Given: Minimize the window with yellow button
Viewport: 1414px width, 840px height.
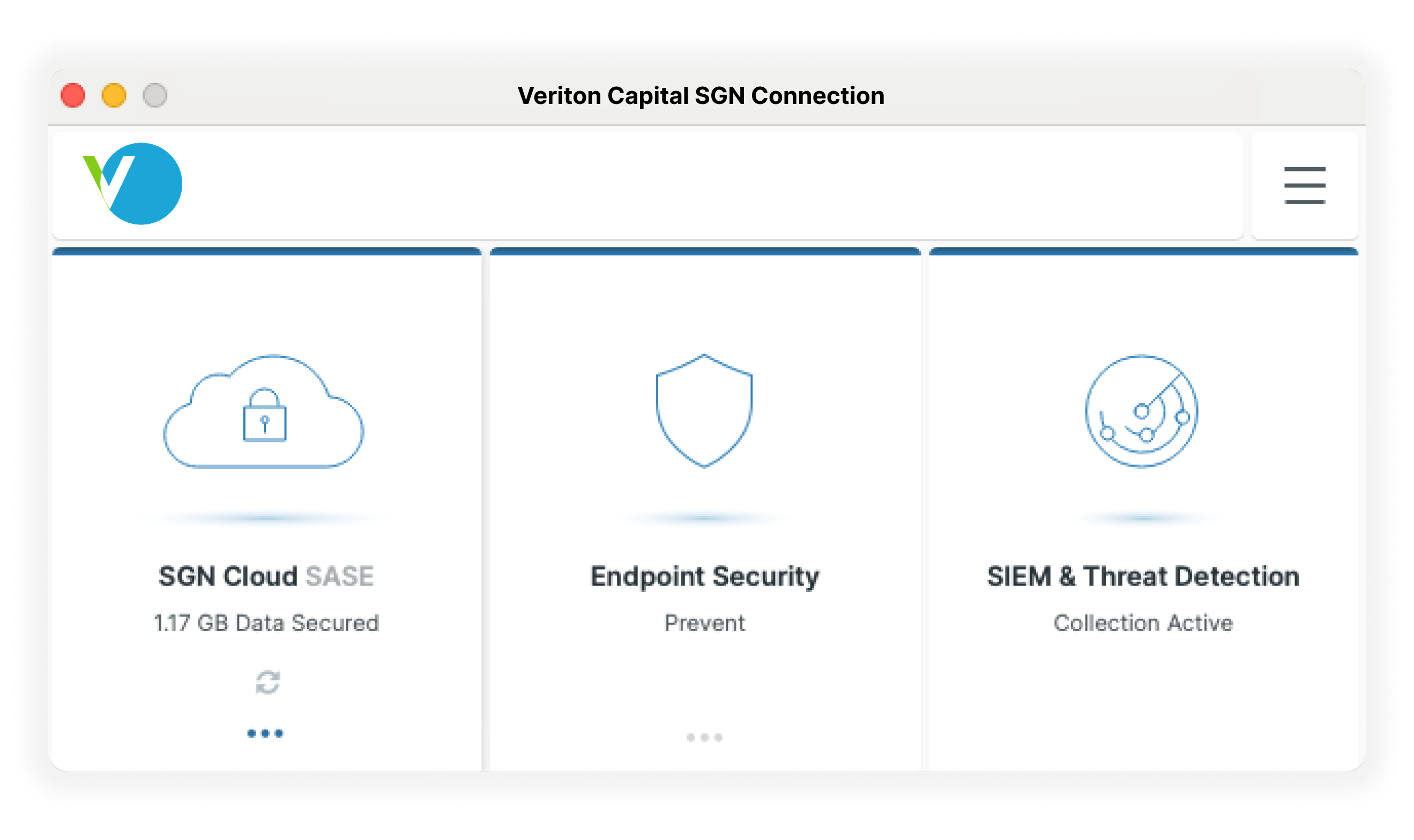Looking at the screenshot, I should pos(113,95).
